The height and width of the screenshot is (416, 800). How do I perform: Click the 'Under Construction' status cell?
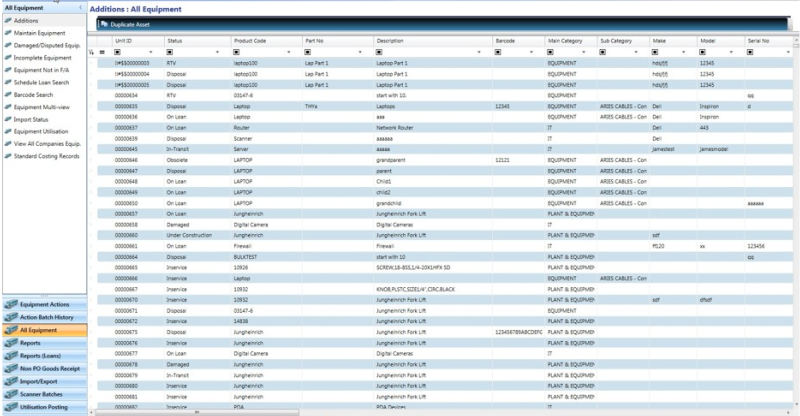pos(197,235)
